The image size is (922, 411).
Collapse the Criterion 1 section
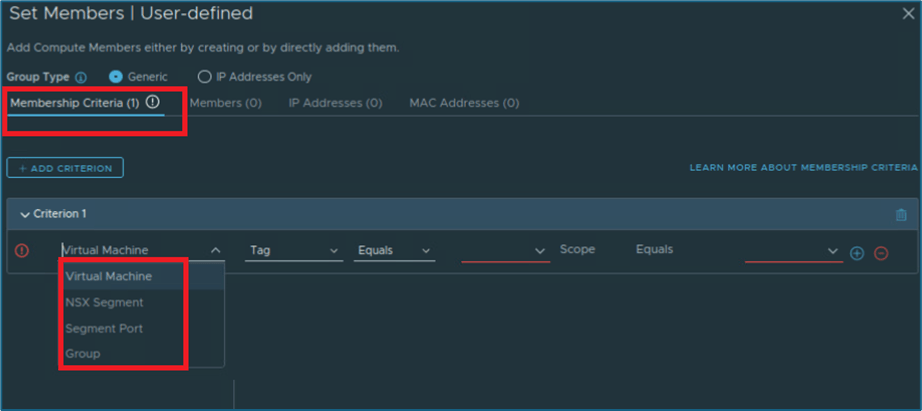(x=25, y=215)
